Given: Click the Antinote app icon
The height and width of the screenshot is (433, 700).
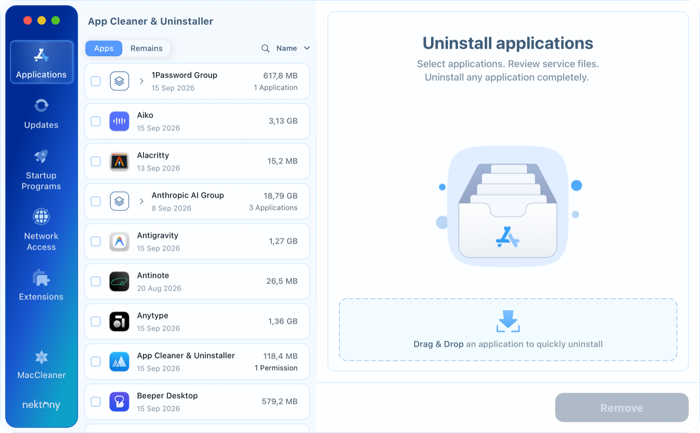Looking at the screenshot, I should click(119, 281).
